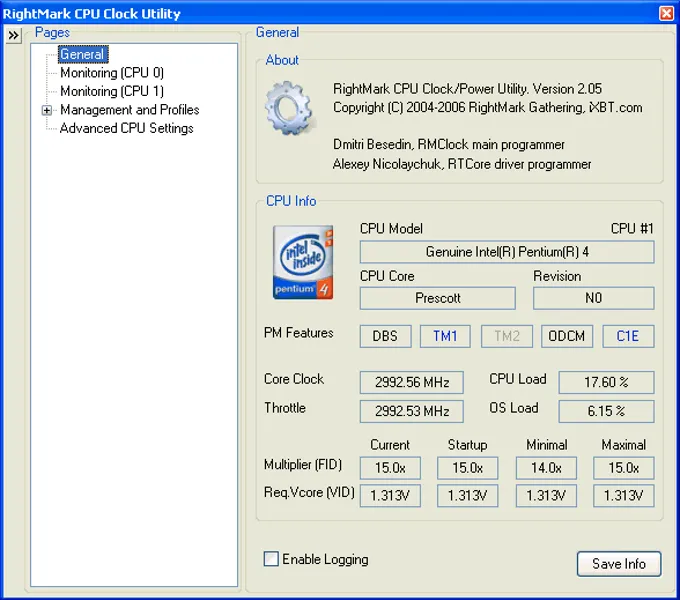Click the Copyright RightMark Gathering iXBT.com line

(x=487, y=108)
